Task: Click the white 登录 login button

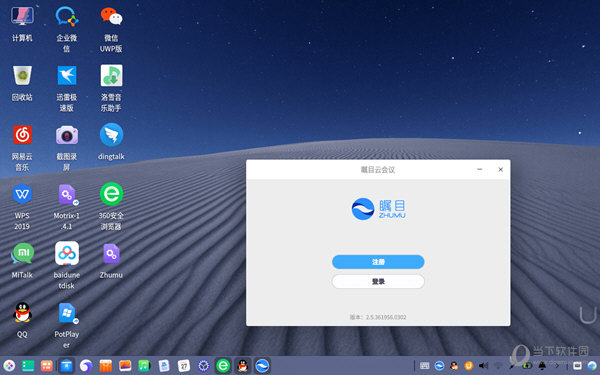Action: (378, 282)
